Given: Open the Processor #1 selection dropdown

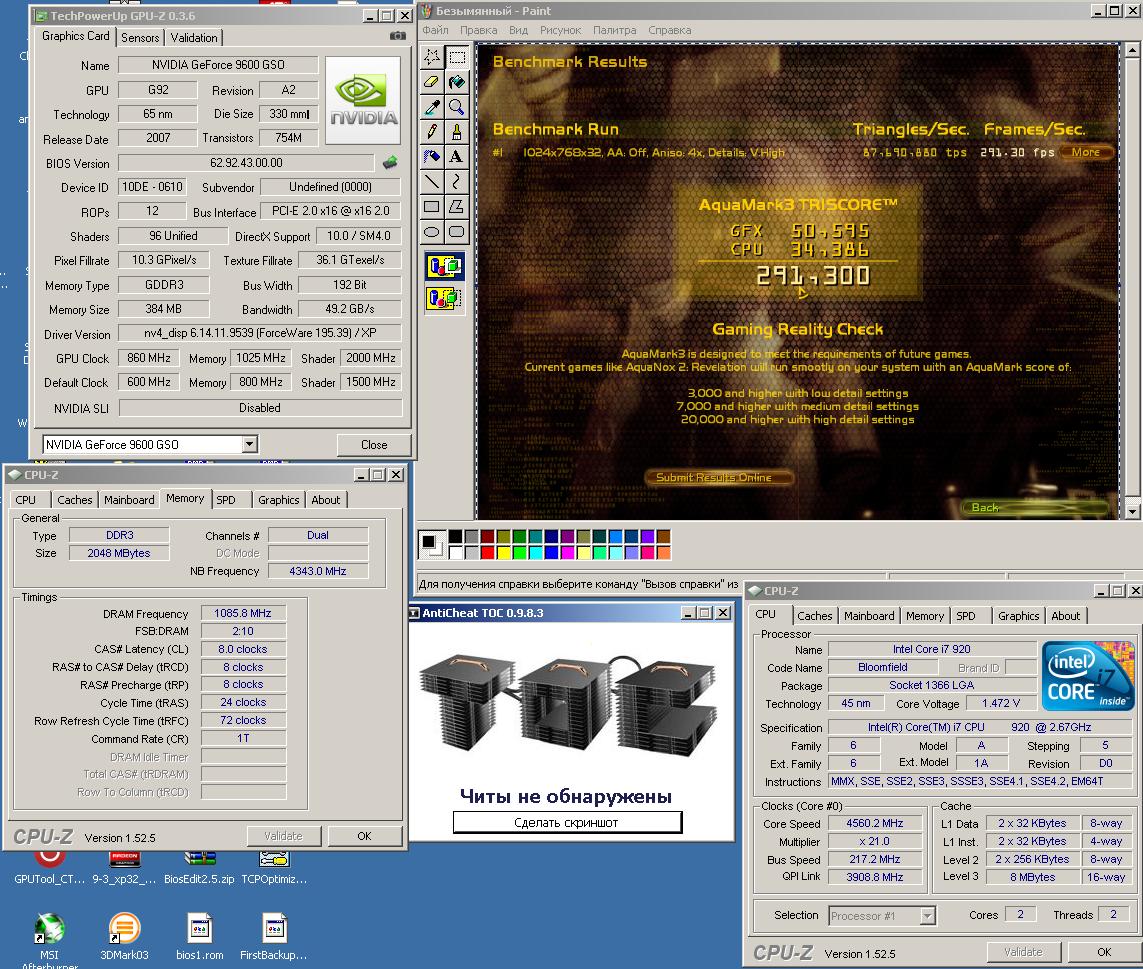Looking at the screenshot, I should point(927,916).
